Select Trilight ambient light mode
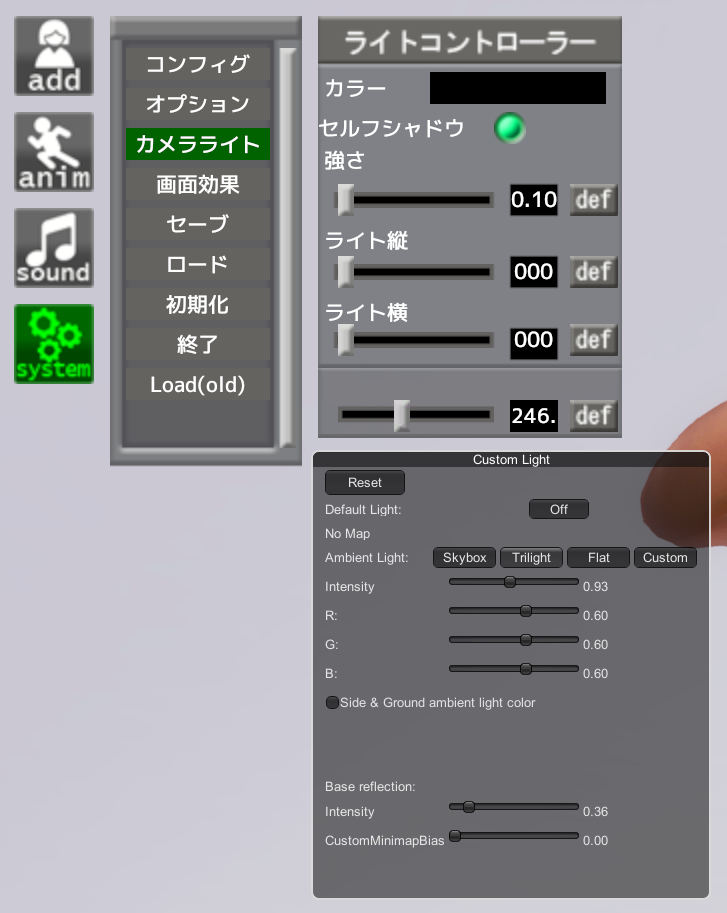This screenshot has height=913, width=727. (531, 557)
